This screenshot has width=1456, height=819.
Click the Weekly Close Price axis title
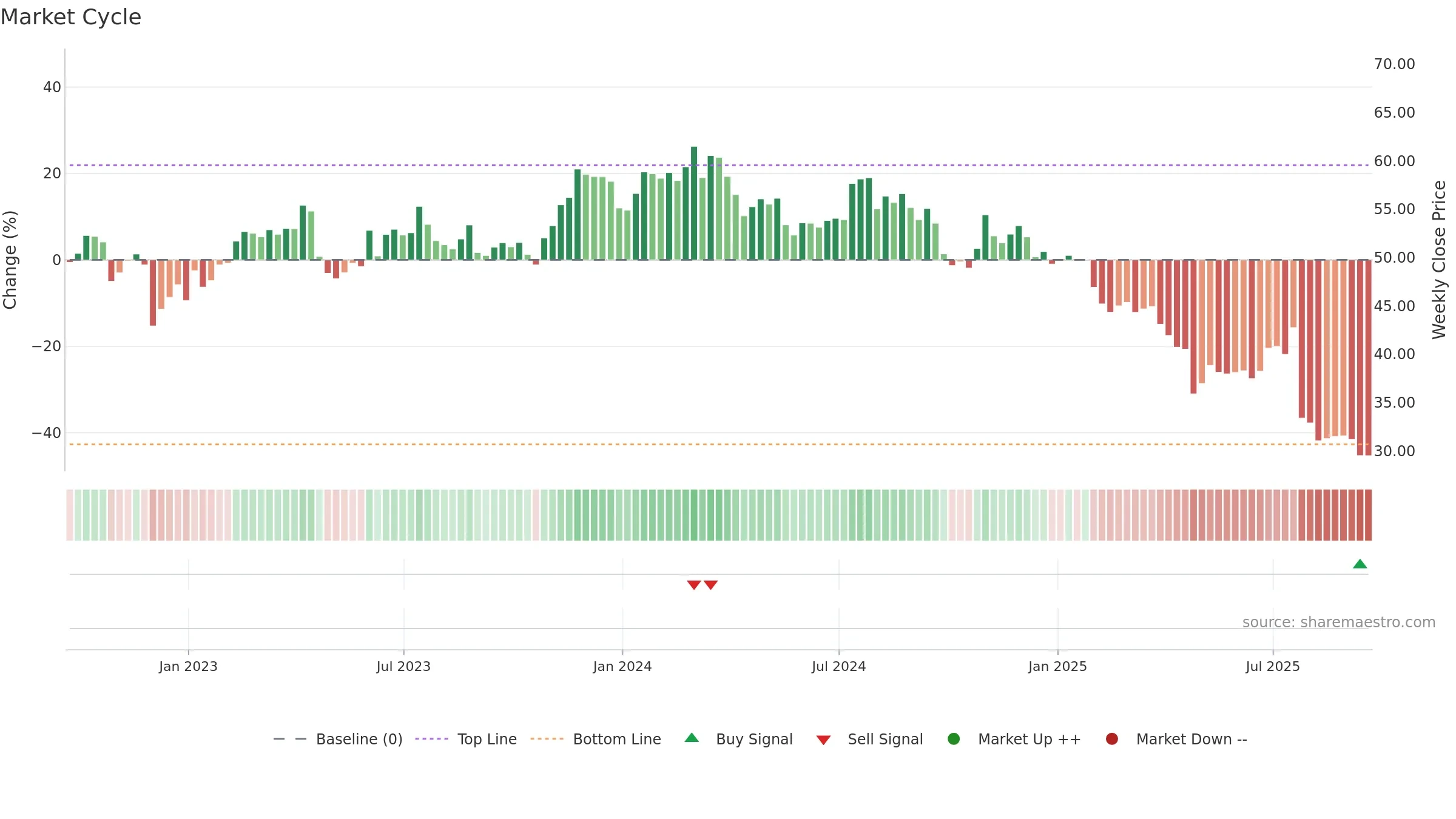click(x=1439, y=260)
